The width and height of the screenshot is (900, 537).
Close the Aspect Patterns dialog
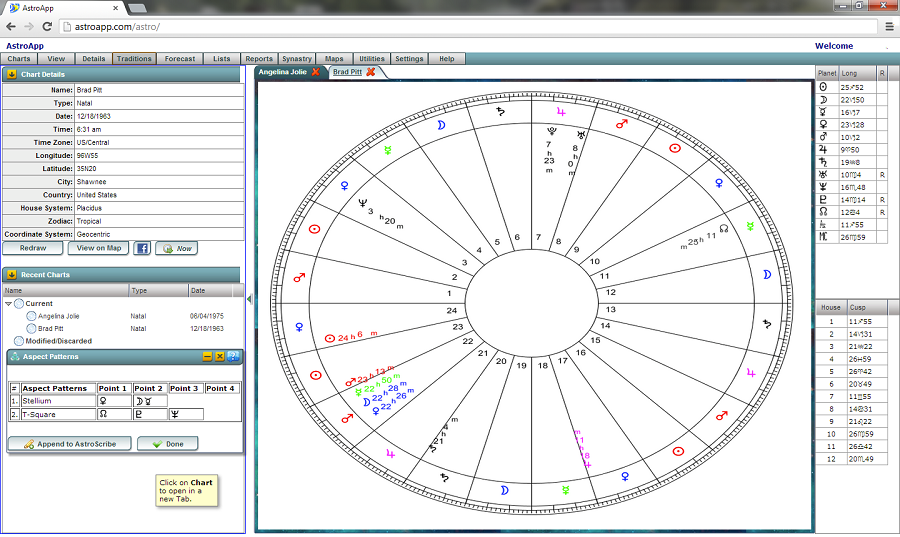click(x=220, y=356)
